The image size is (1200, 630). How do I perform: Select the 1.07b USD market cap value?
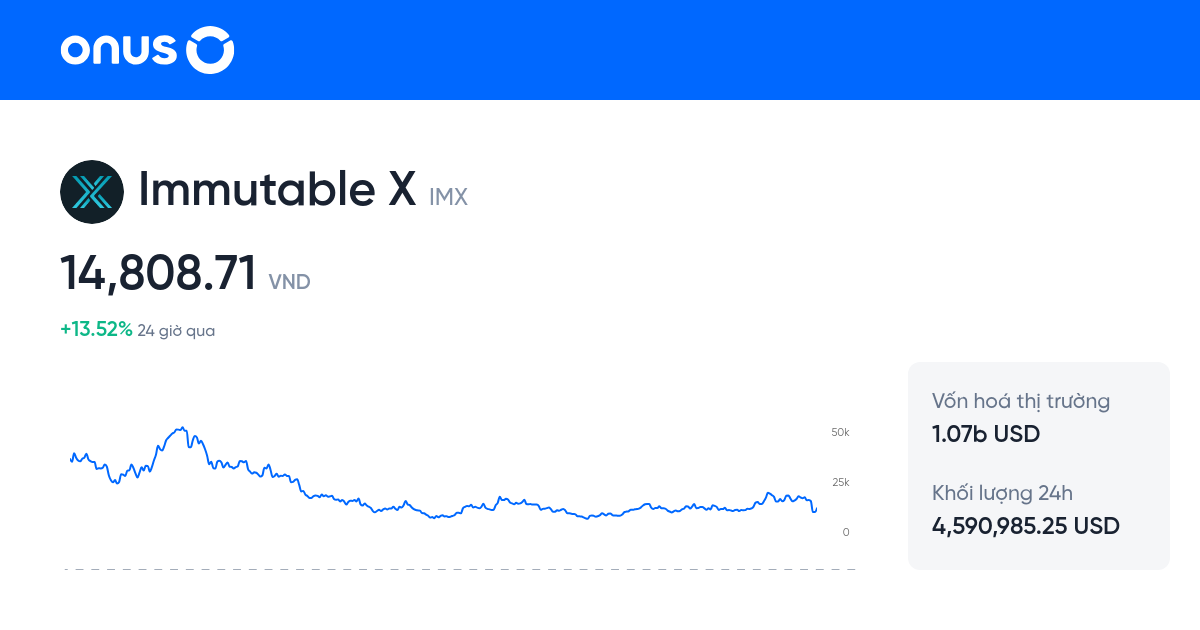986,434
